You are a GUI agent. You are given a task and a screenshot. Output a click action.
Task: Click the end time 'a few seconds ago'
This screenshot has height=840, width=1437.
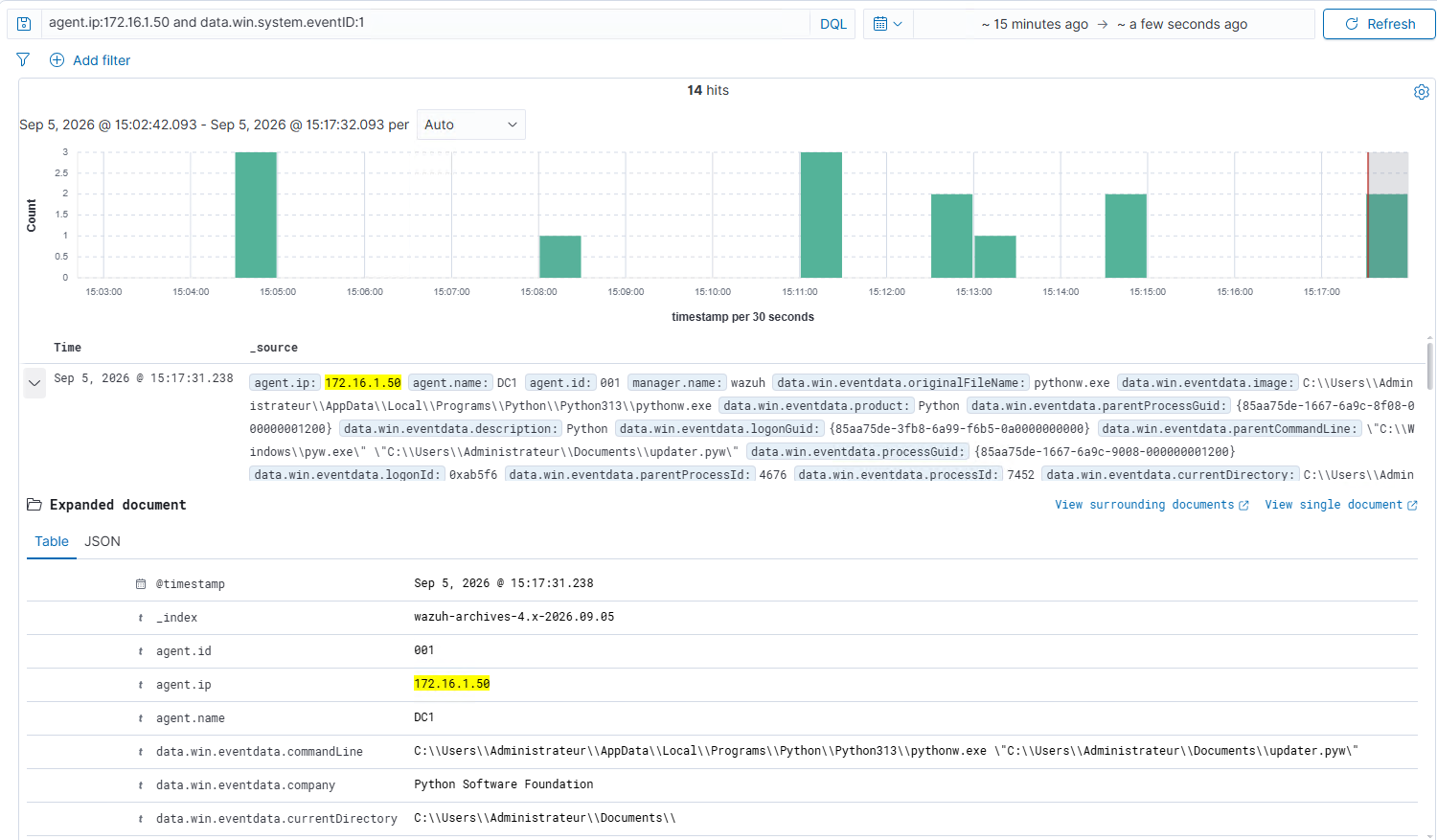click(1182, 24)
